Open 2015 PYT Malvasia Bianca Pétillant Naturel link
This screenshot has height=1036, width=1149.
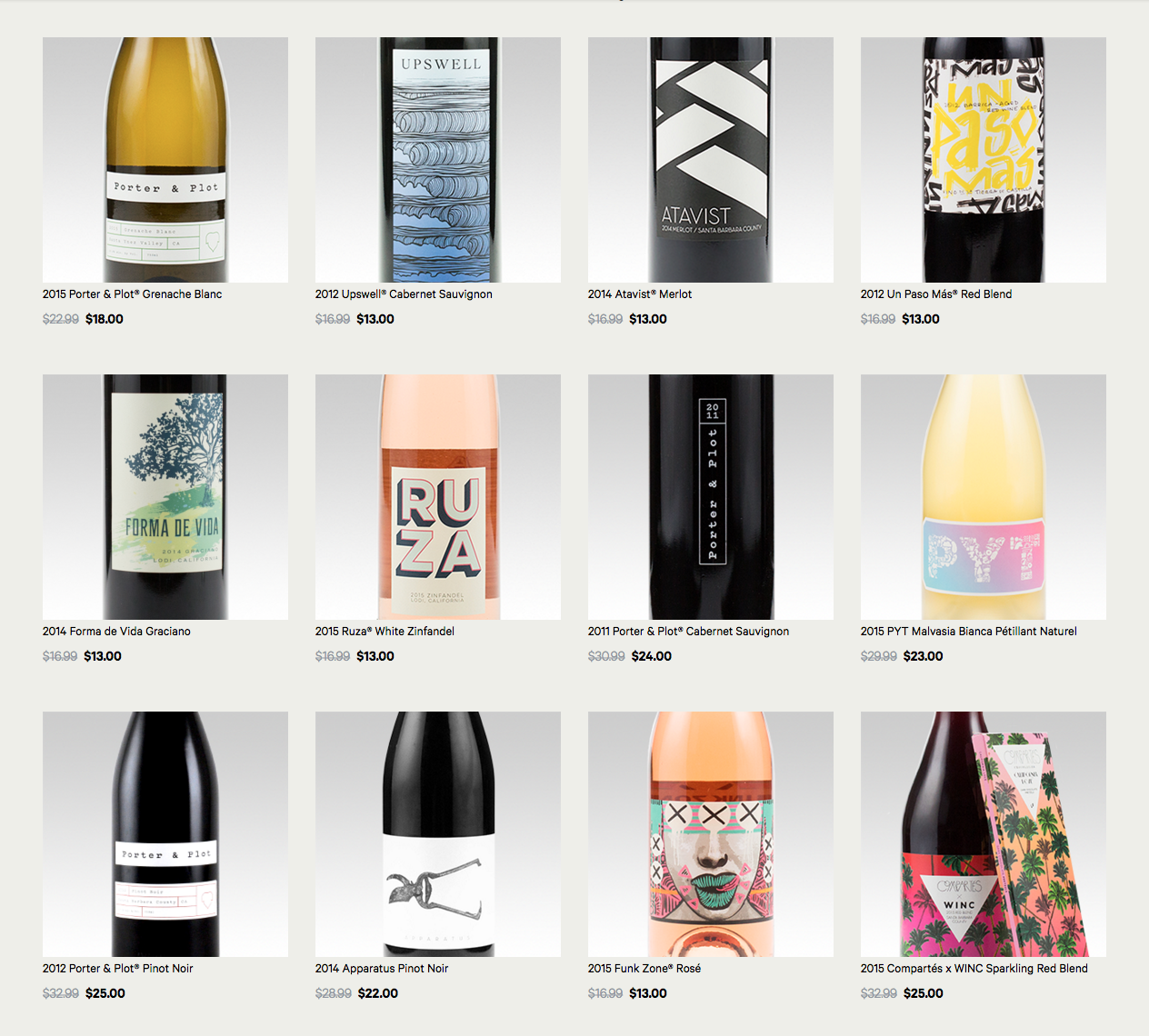[969, 632]
